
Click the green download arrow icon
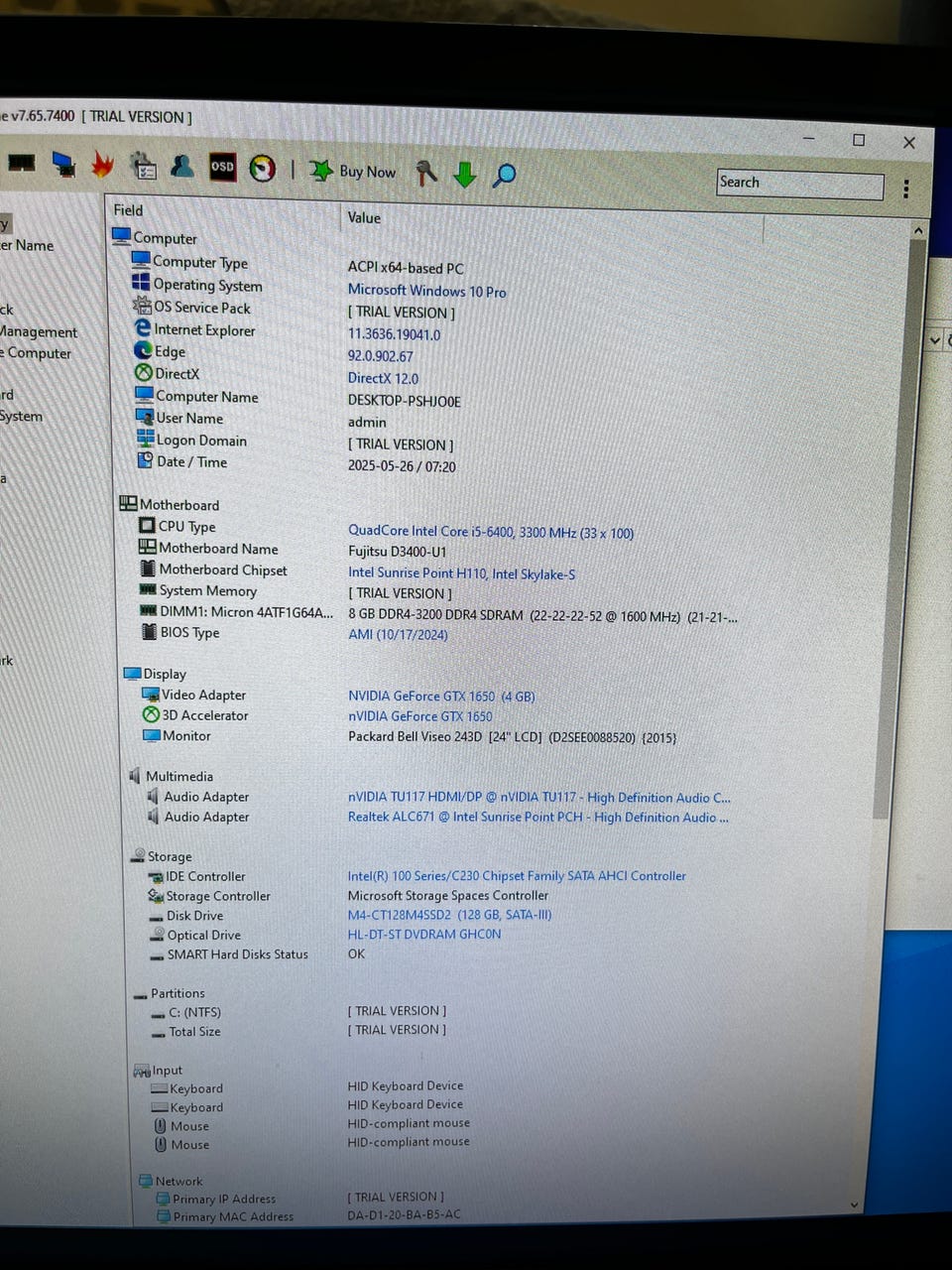tap(464, 174)
